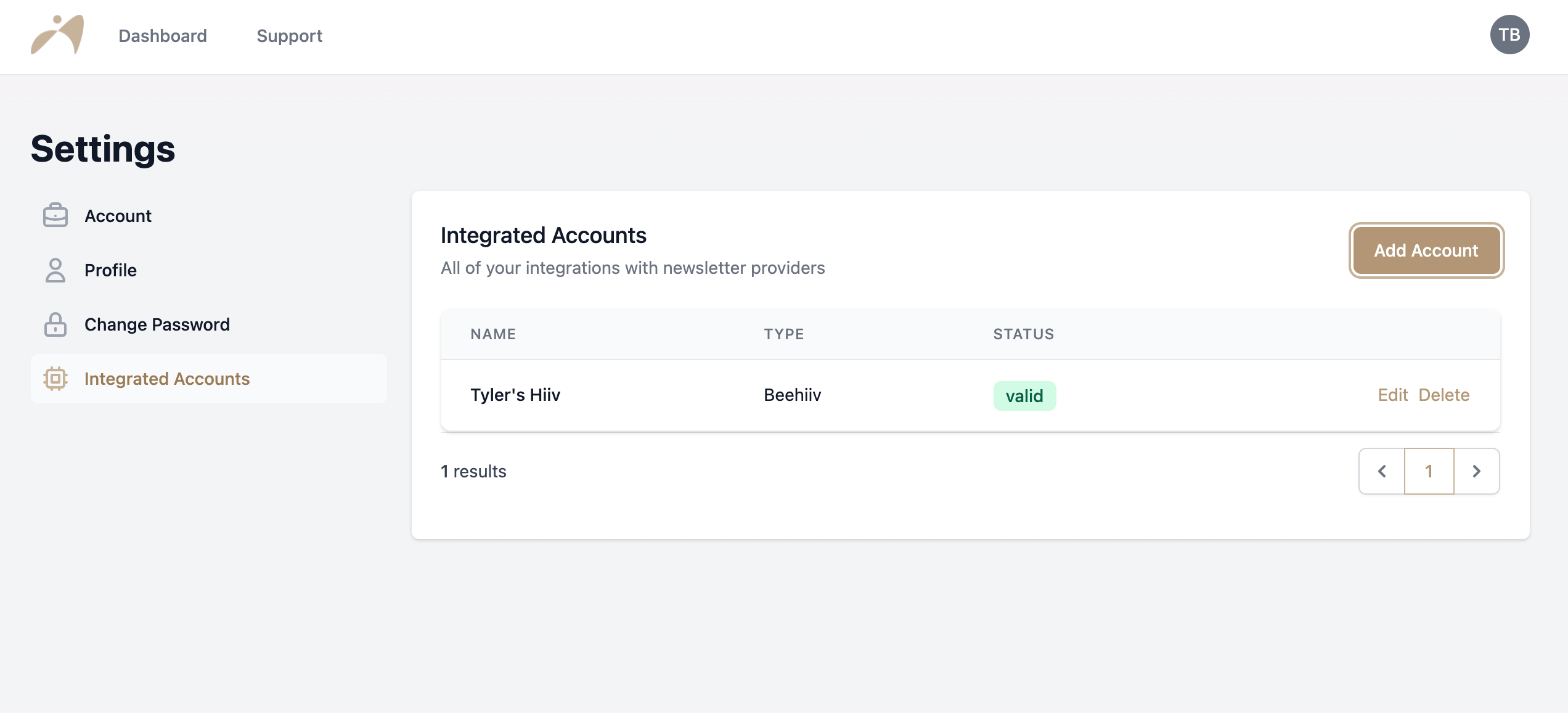Delete the Tyler's Hiiv integration
1568x713 pixels.
point(1444,395)
